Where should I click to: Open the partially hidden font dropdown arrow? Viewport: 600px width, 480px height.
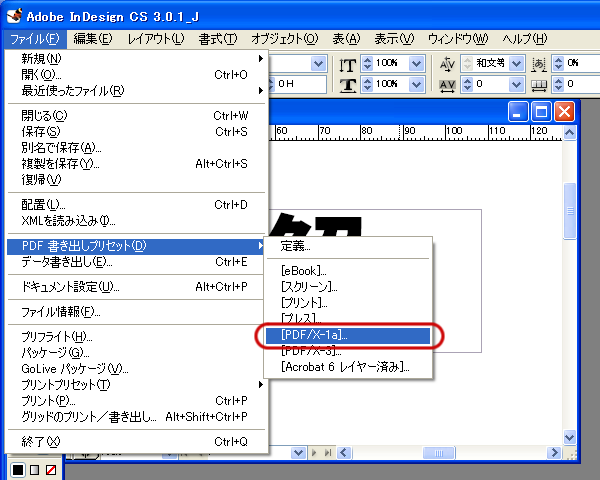(x=318, y=64)
